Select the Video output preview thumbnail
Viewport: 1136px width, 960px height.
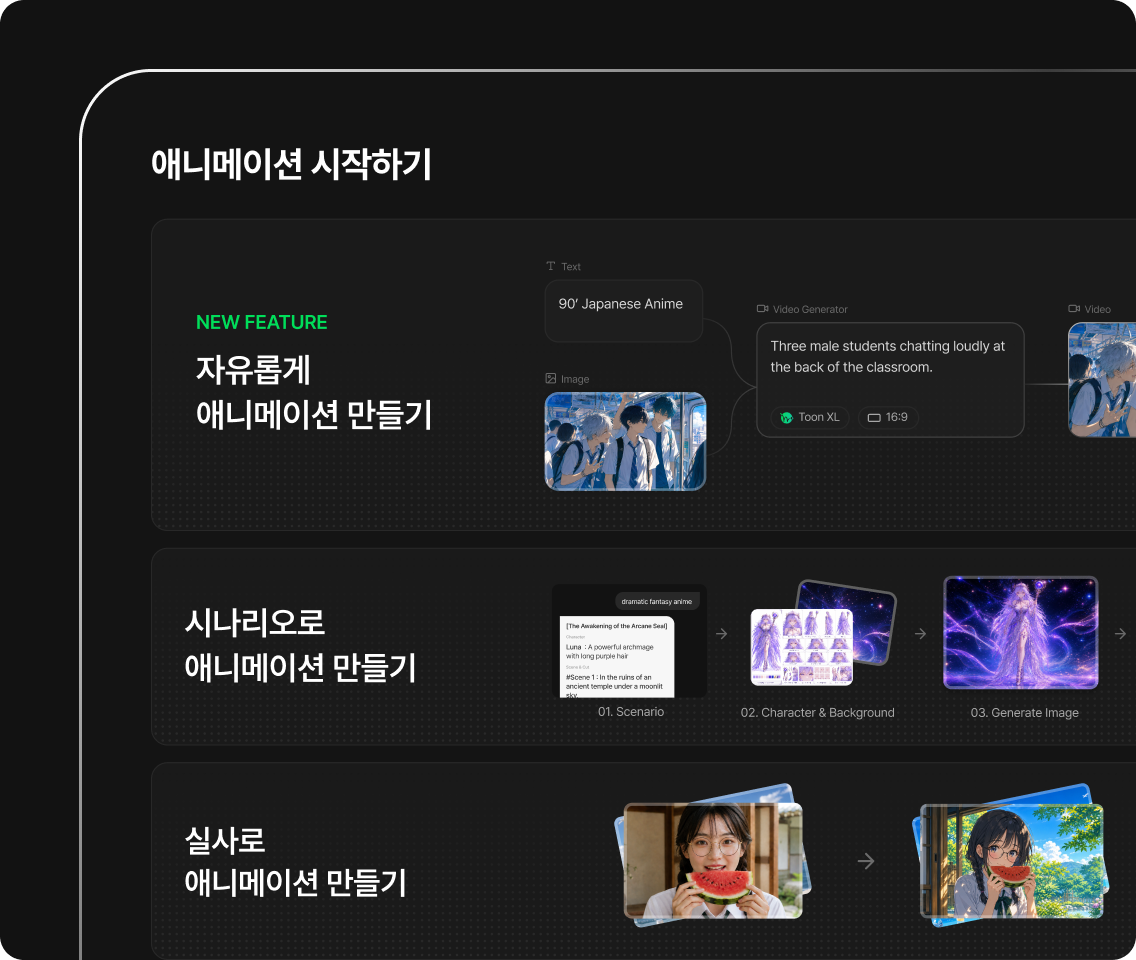tap(1102, 380)
